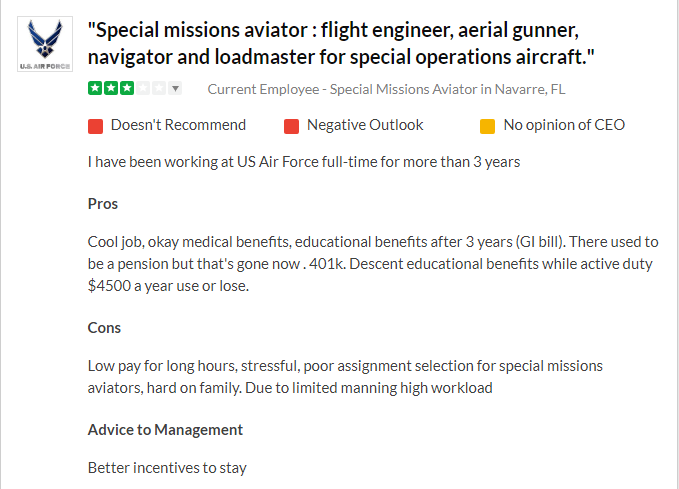Click the Doesn't Recommend label
This screenshot has width=679, height=489.
coord(178,125)
